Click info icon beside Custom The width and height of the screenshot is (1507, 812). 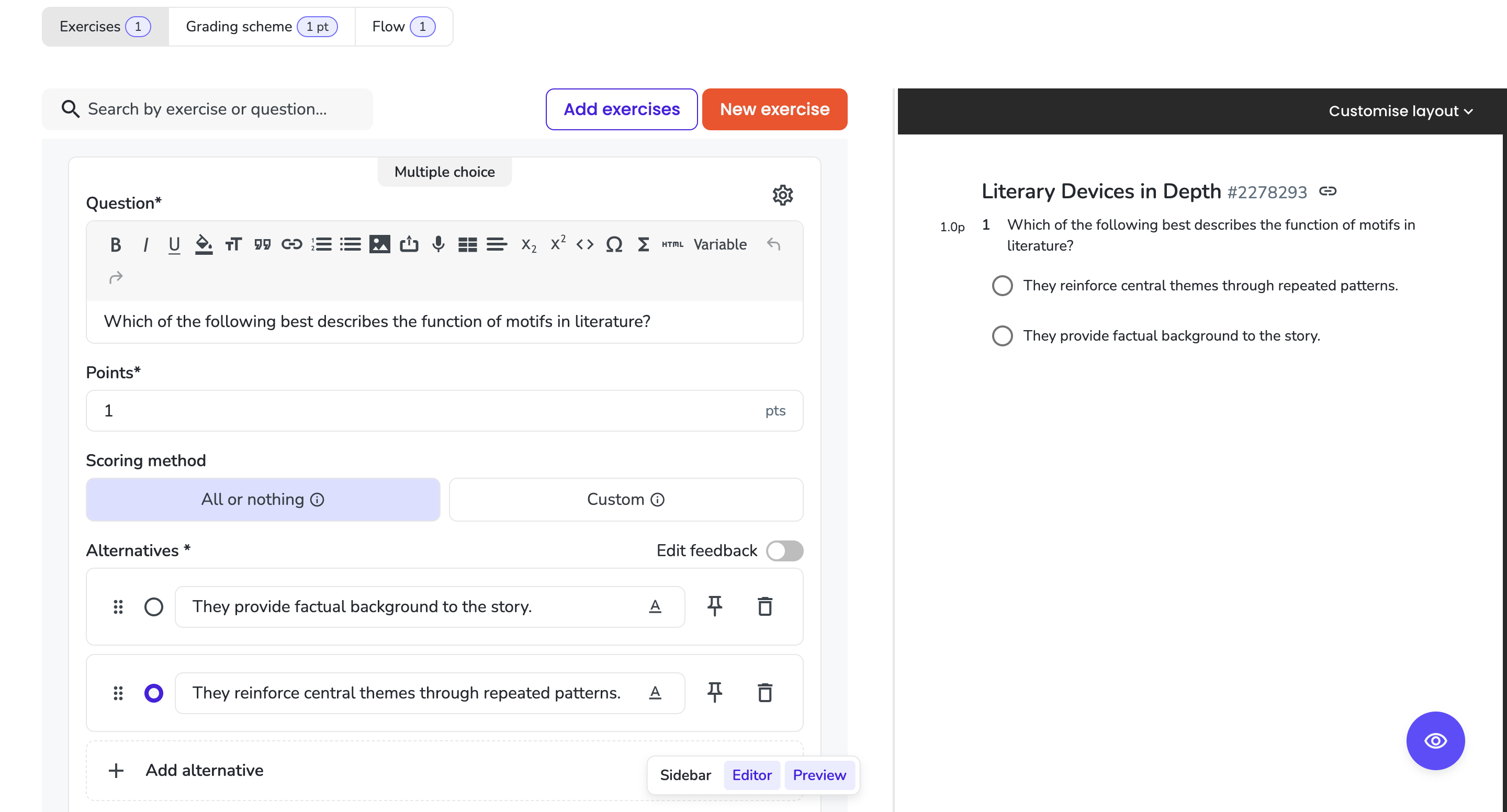pyautogui.click(x=658, y=500)
